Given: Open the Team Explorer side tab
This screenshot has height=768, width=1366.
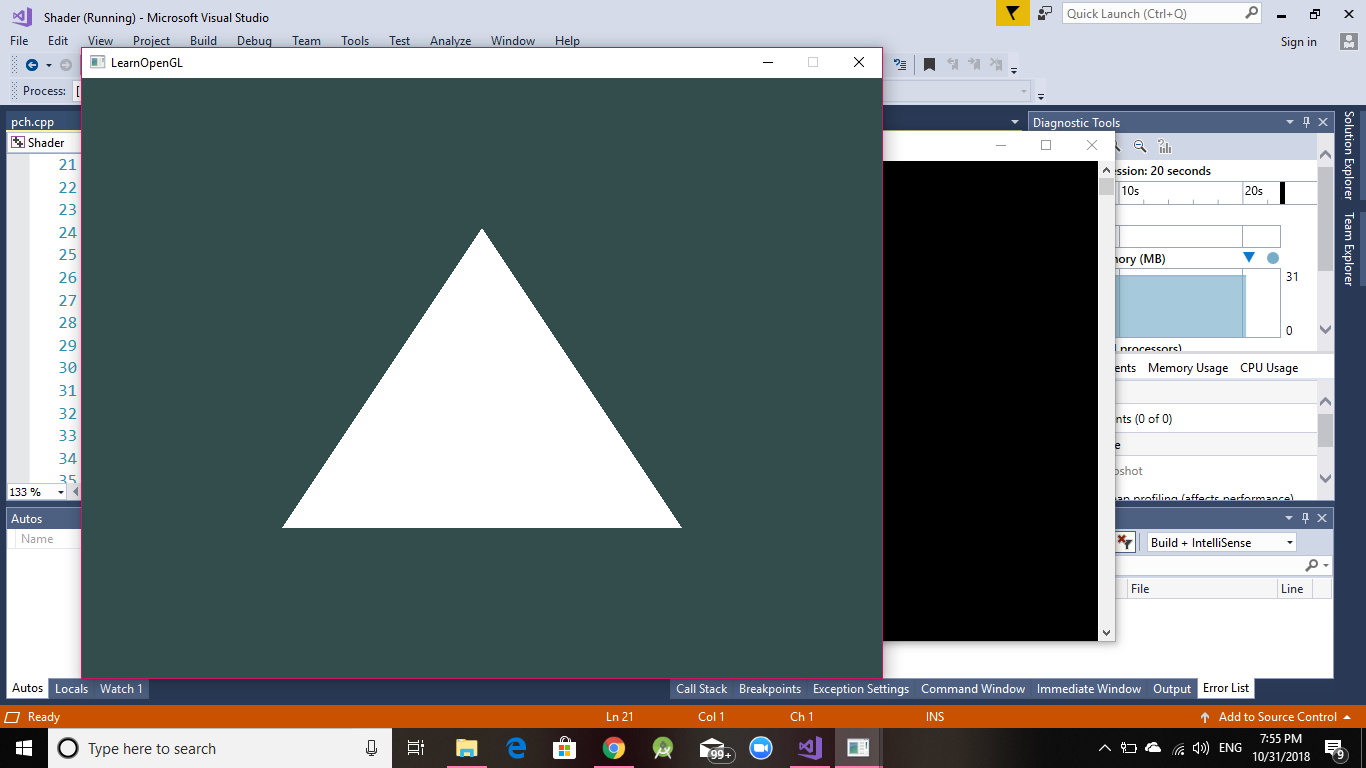Looking at the screenshot, I should tap(1348, 249).
